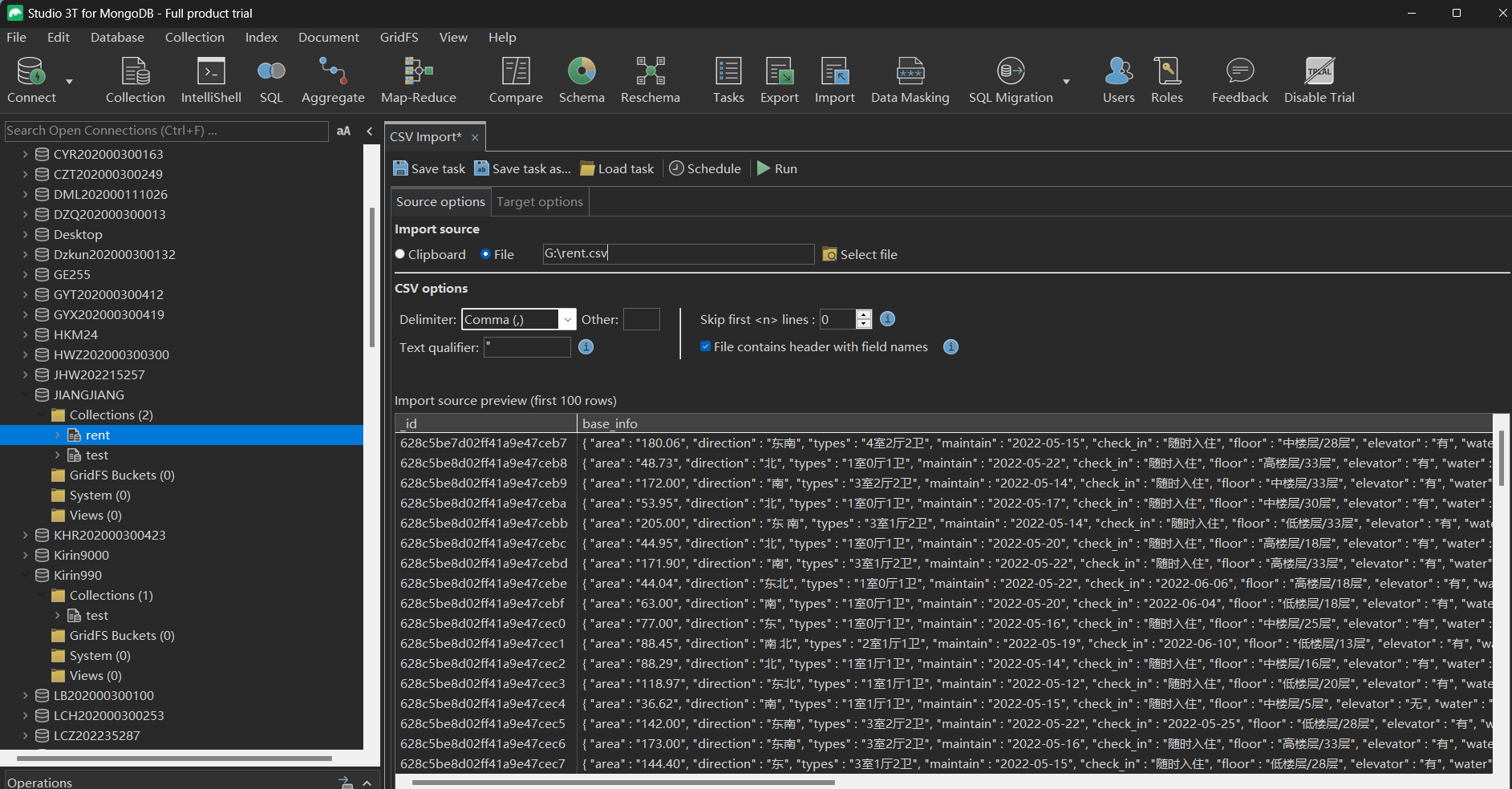Open the Roles manager
The height and width of the screenshot is (789, 1512).
1166,80
